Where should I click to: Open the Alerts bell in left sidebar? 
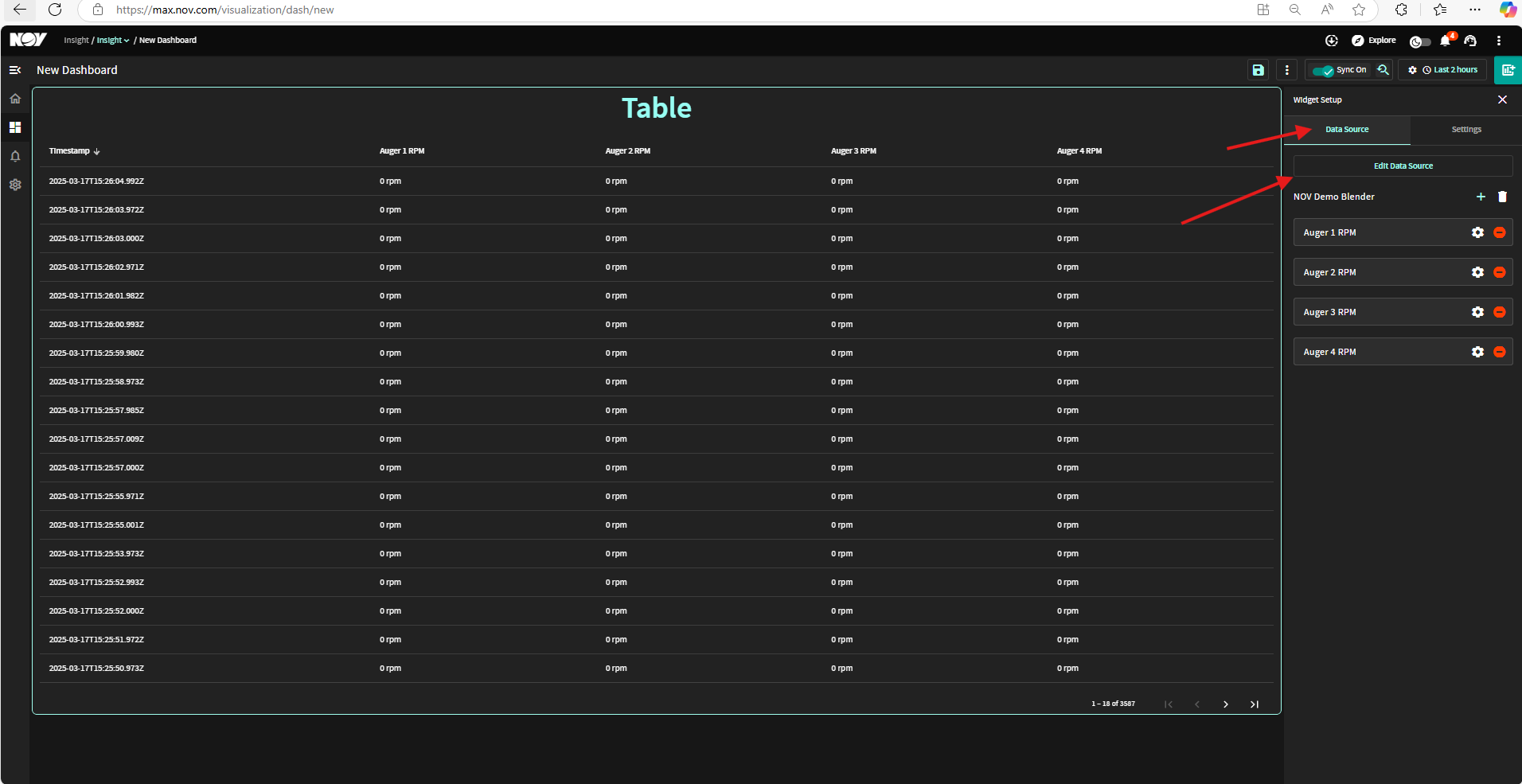tap(15, 156)
